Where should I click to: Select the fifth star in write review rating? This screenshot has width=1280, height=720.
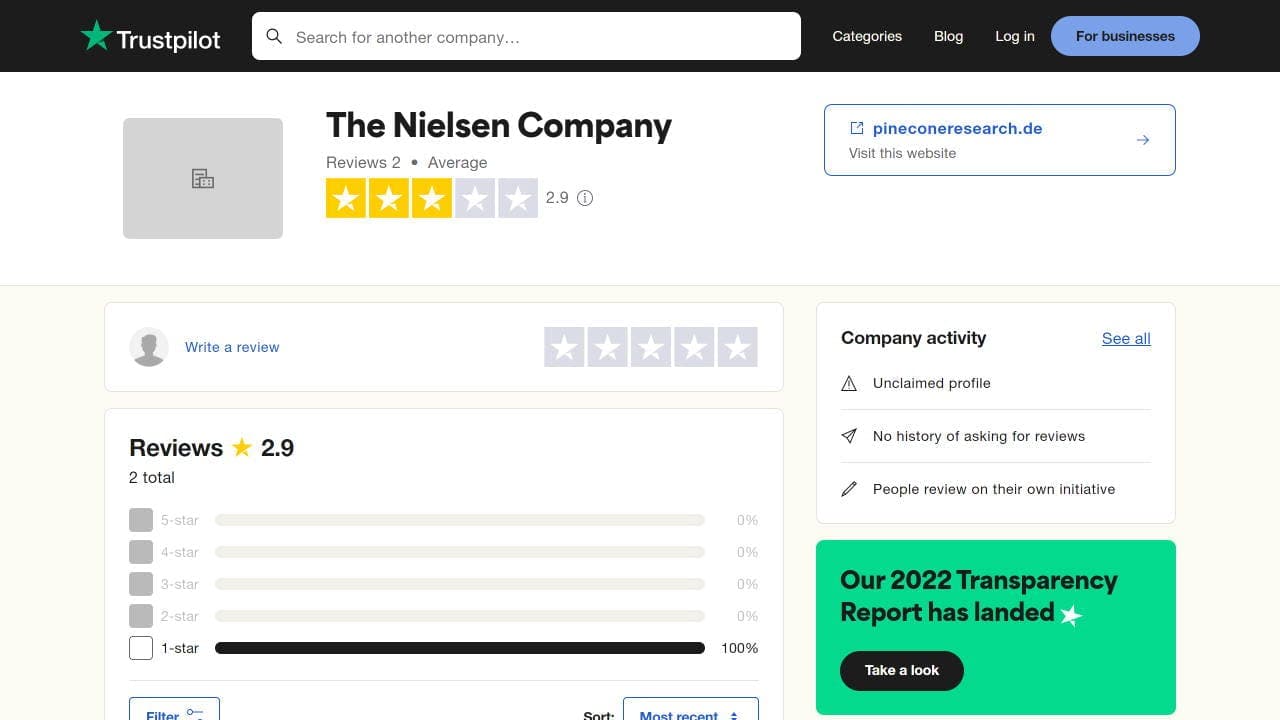pyautogui.click(x=737, y=347)
